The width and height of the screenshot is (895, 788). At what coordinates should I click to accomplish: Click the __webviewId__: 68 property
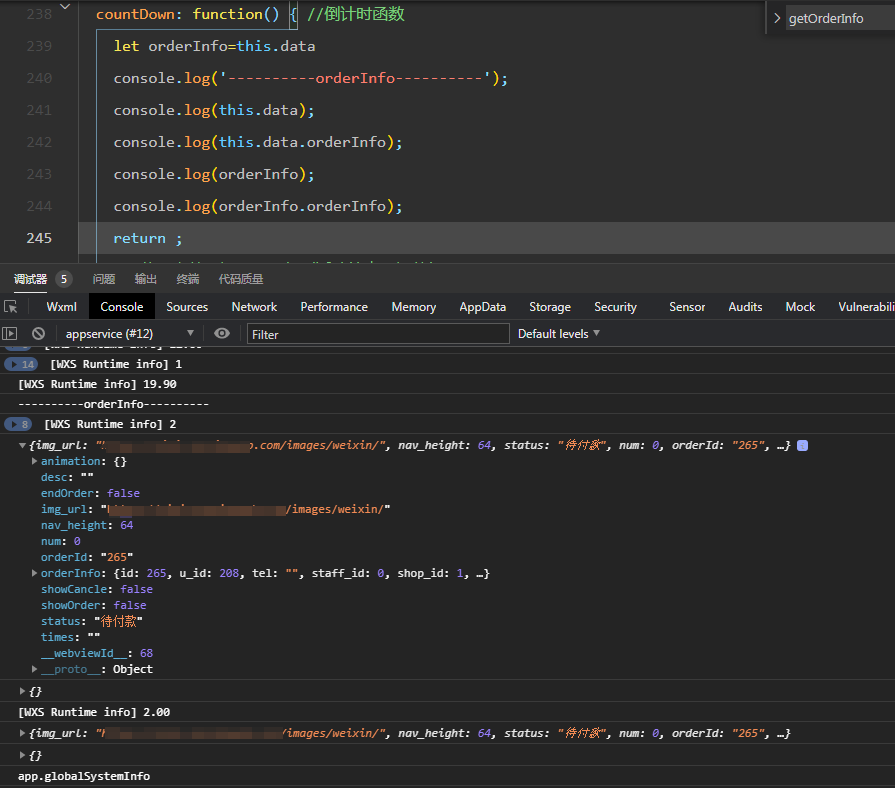click(96, 653)
